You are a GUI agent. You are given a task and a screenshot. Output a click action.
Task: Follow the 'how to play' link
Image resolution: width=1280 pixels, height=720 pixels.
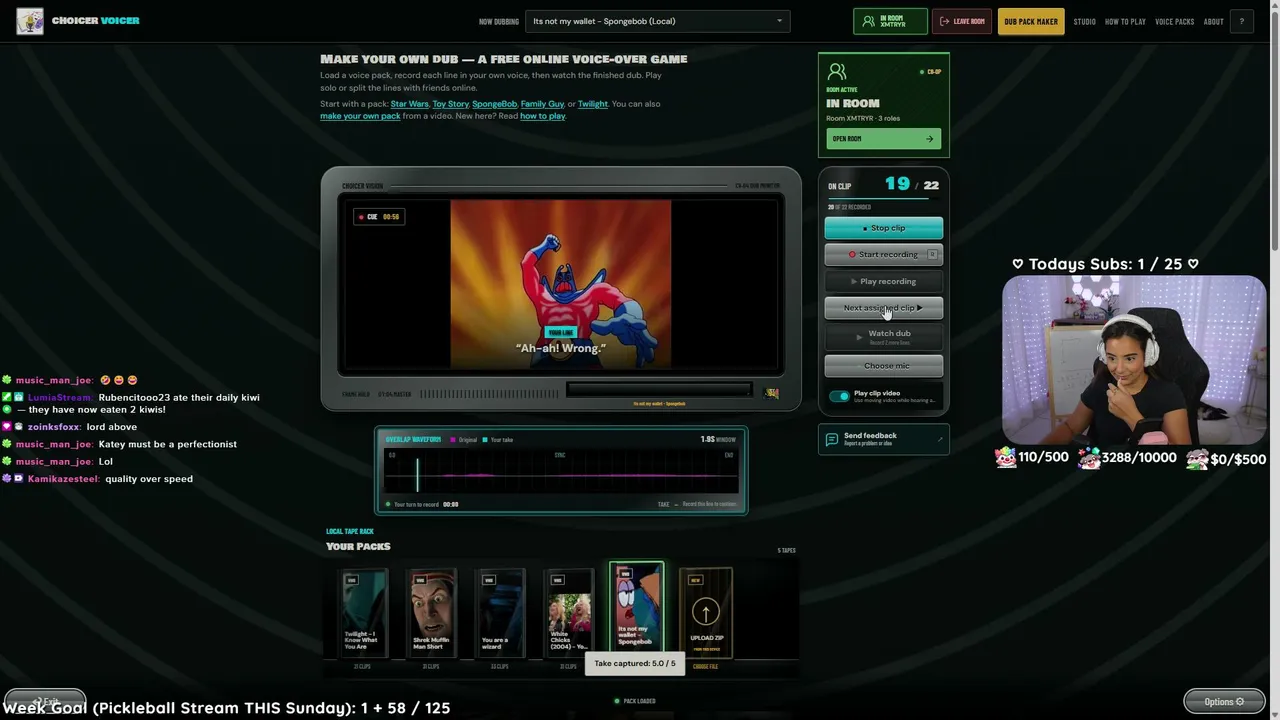click(542, 116)
